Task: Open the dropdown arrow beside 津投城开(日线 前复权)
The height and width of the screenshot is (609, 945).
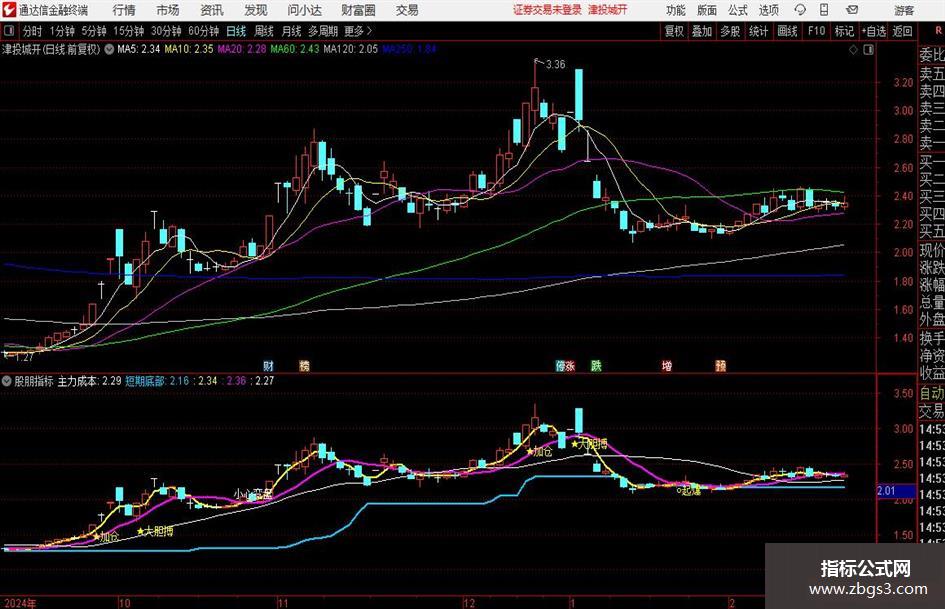Action: [109, 49]
